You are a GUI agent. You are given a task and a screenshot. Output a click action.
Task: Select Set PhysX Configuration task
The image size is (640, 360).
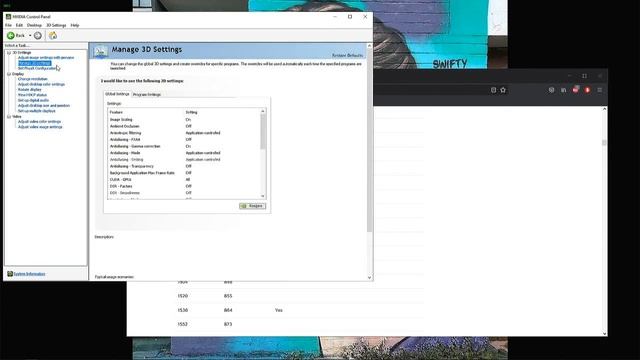[x=37, y=69]
